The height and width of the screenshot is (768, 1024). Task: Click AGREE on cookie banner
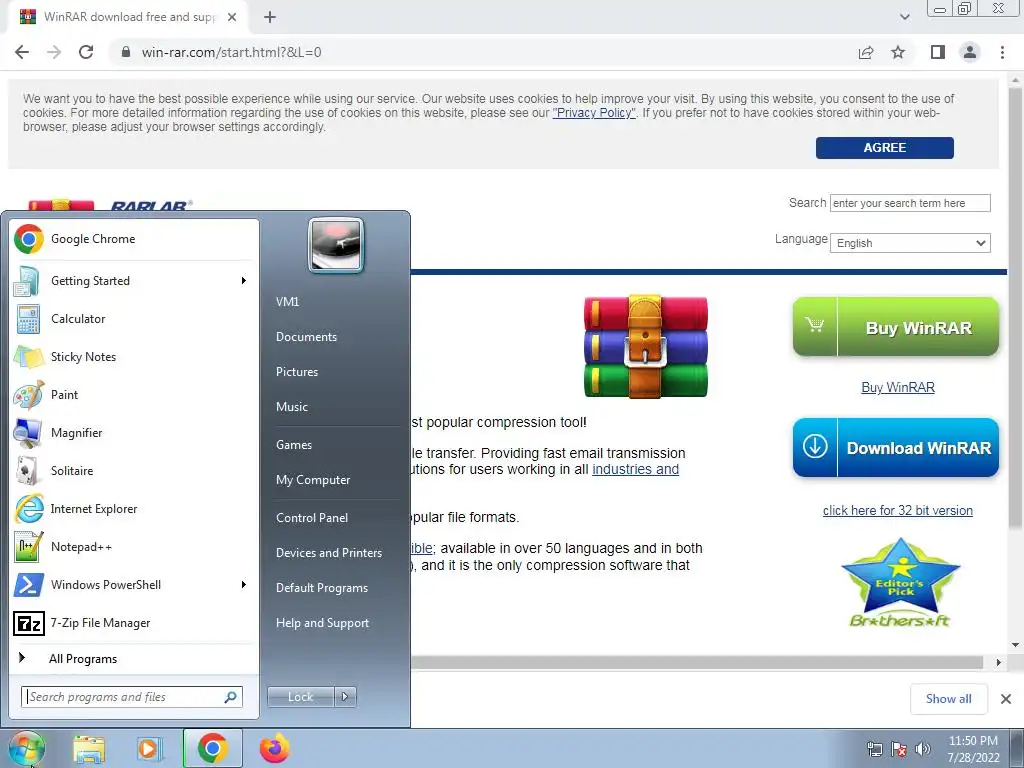click(x=885, y=148)
